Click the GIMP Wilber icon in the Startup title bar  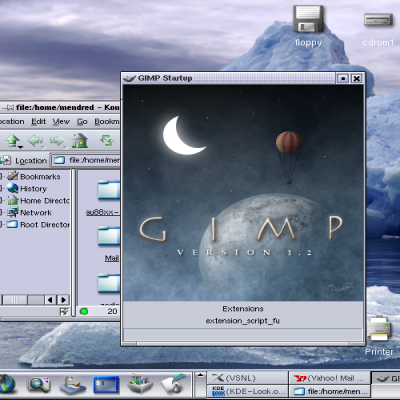click(129, 78)
